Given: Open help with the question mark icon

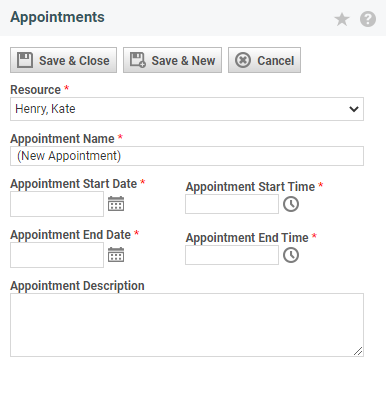Looking at the screenshot, I should click(x=368, y=19).
